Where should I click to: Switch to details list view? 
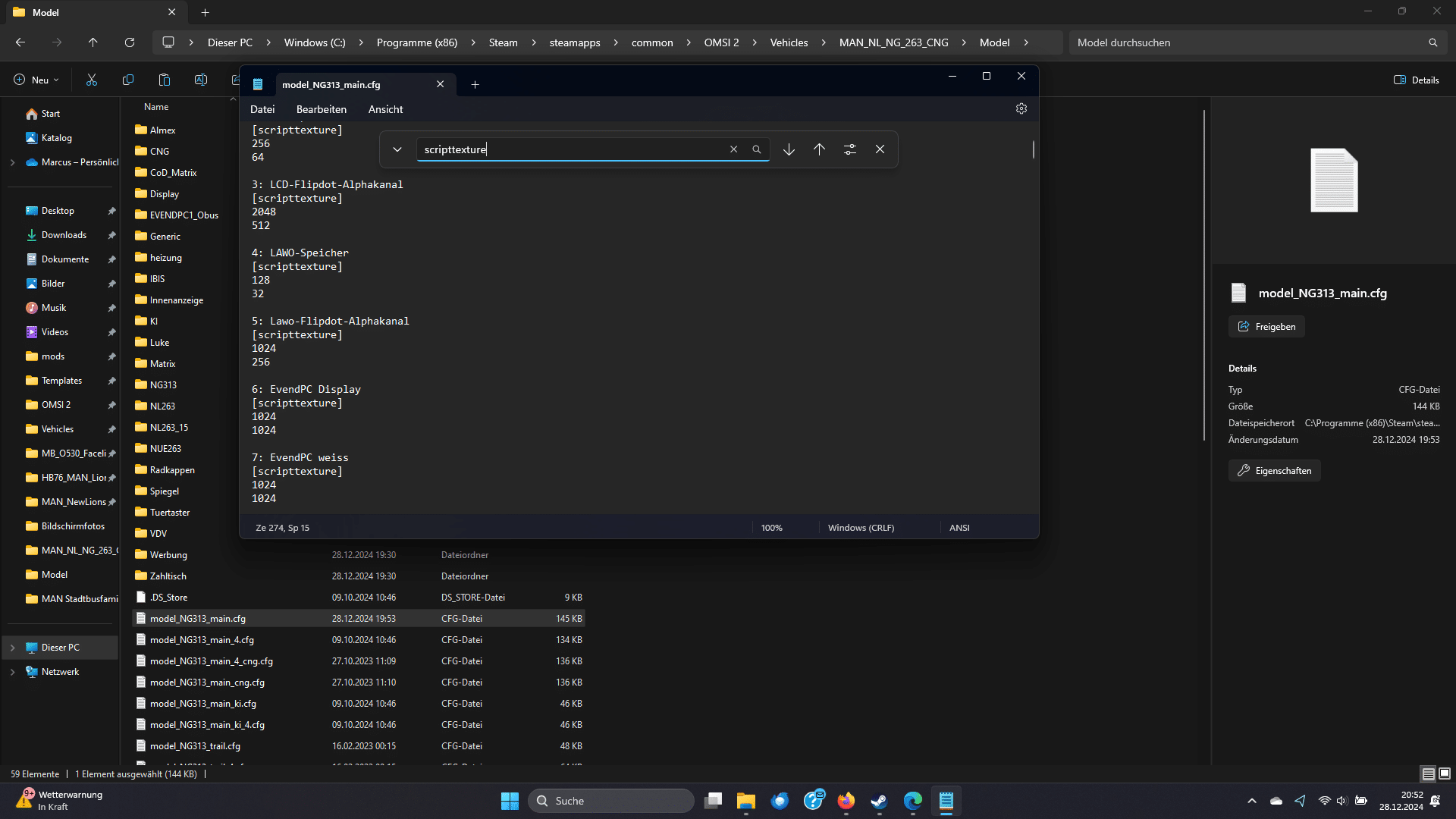[x=1428, y=773]
